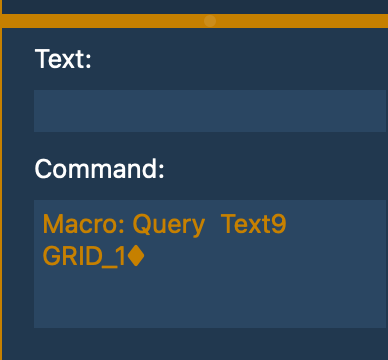This screenshot has width=388, height=360.
Task: Click the dark panel above the orange bar
Action: (194, 7)
